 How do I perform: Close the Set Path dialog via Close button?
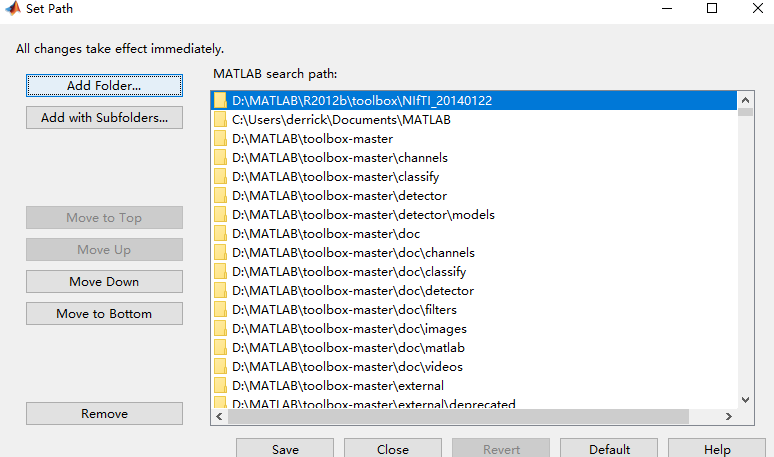click(393, 448)
